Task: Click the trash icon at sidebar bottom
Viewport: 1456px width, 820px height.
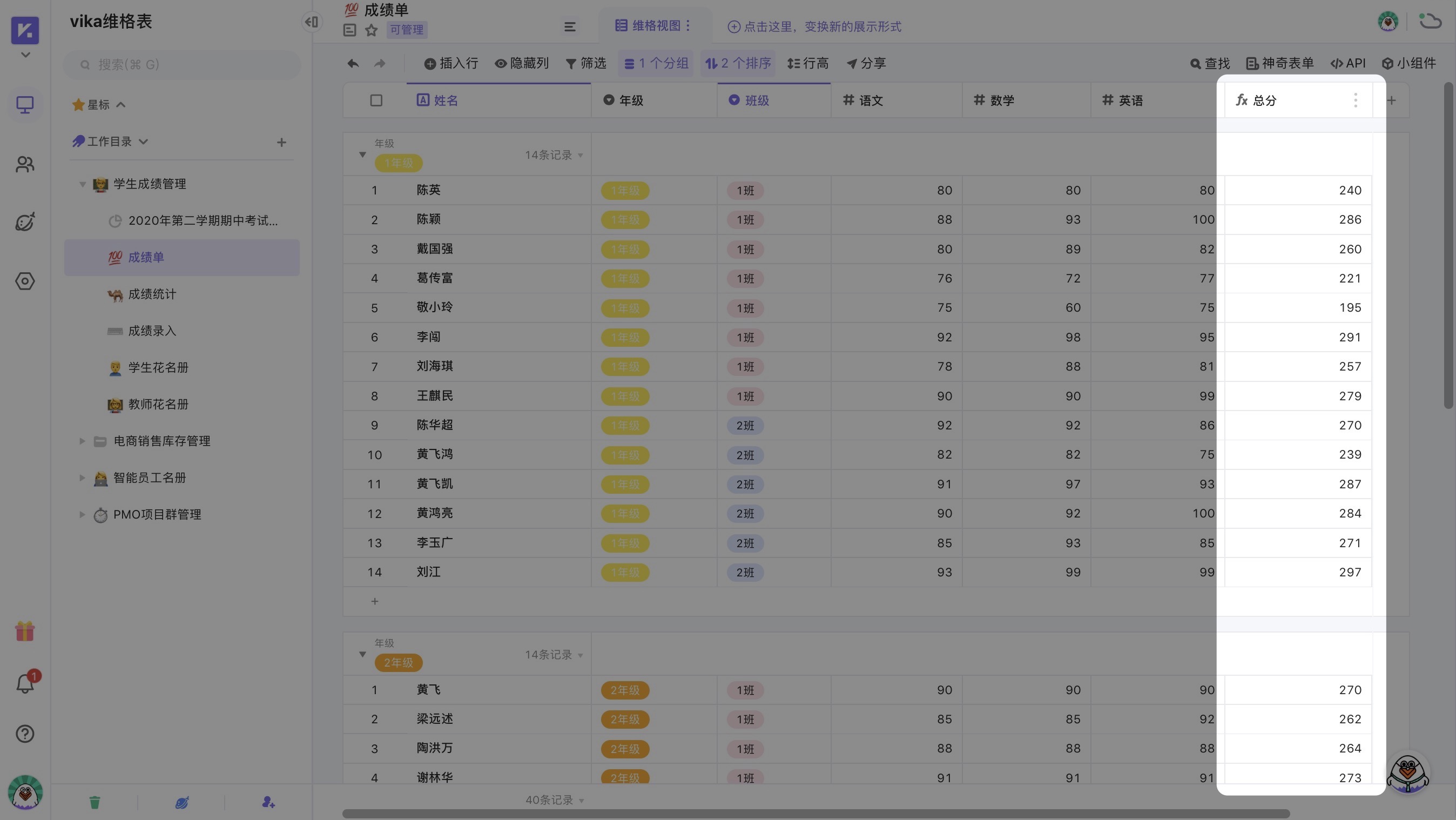Action: 95,802
